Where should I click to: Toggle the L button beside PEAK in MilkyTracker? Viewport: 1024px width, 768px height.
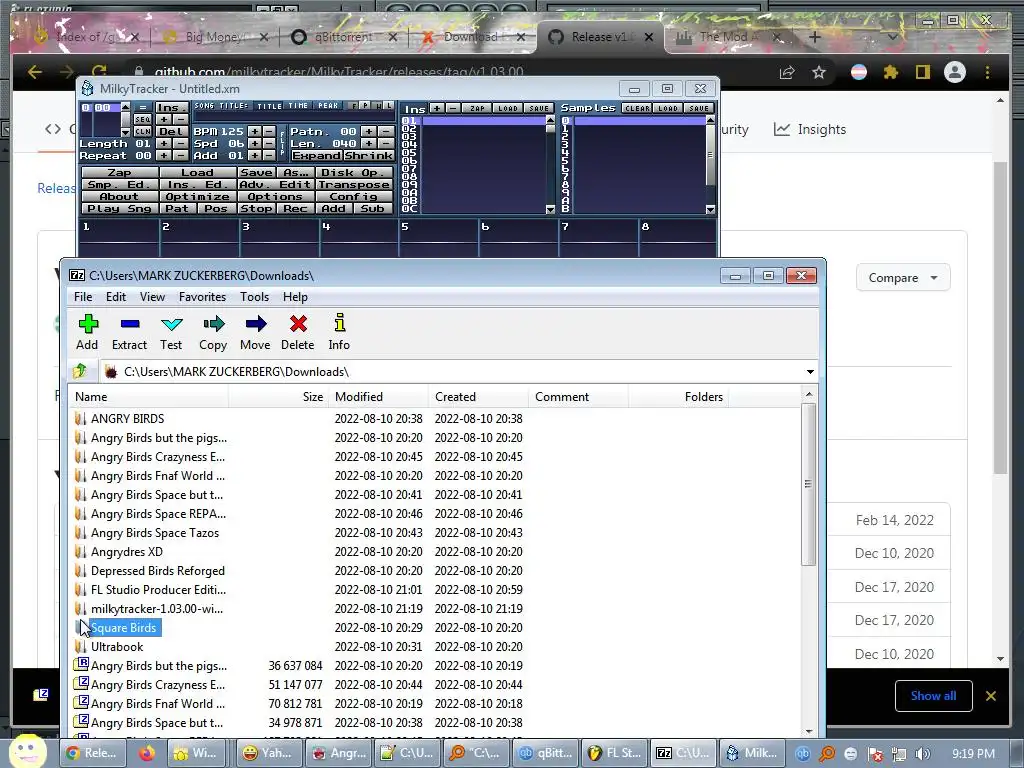coord(389,106)
